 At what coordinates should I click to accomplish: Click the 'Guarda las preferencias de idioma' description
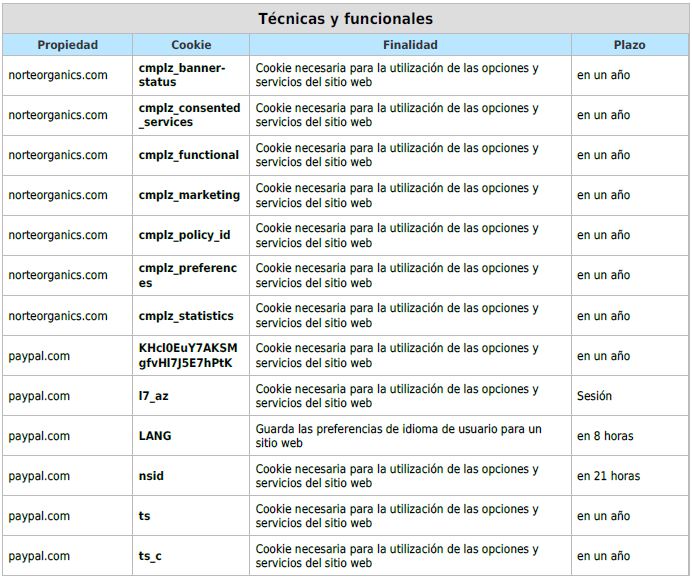click(399, 436)
